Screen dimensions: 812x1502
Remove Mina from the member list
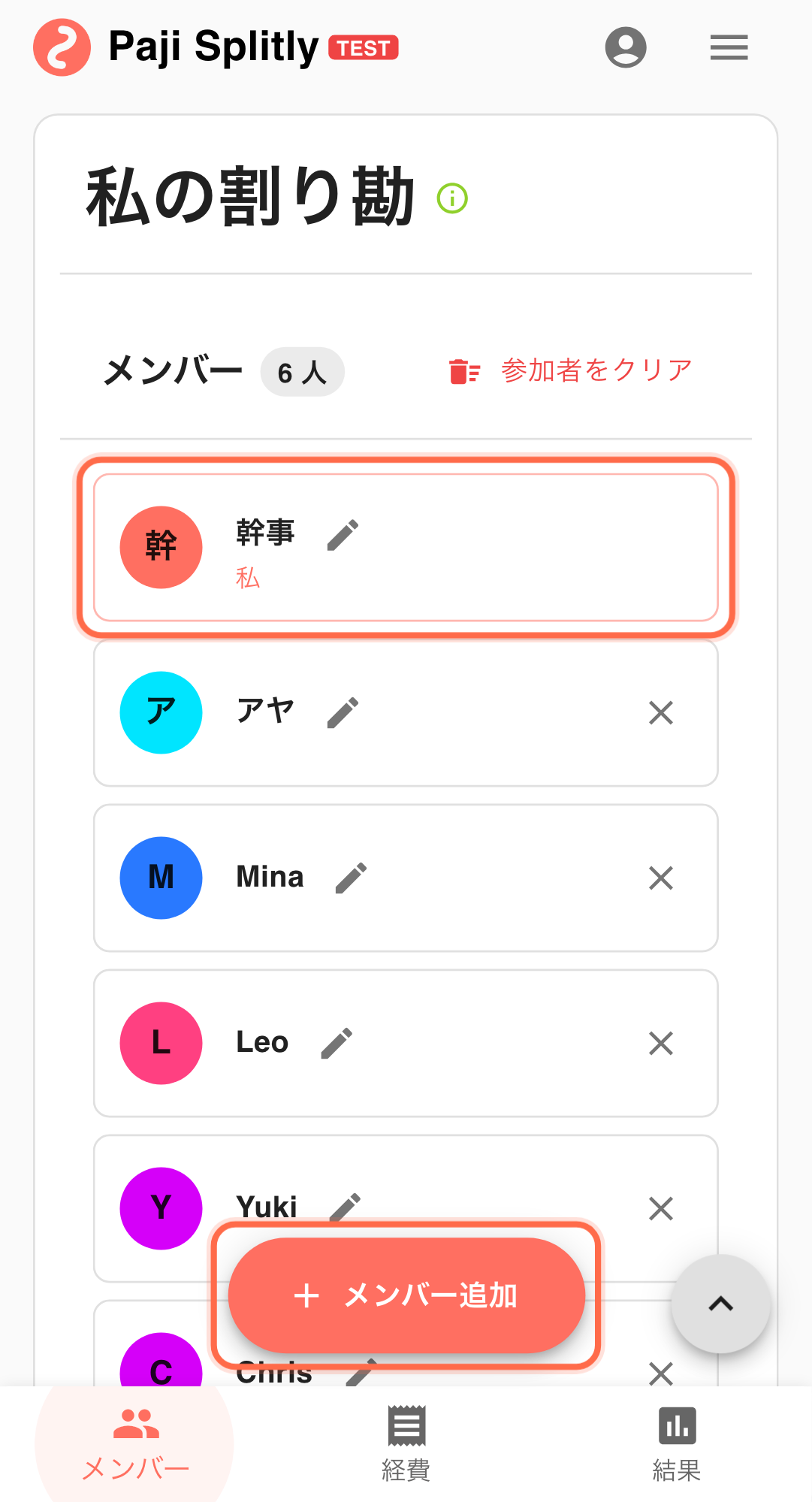click(660, 878)
